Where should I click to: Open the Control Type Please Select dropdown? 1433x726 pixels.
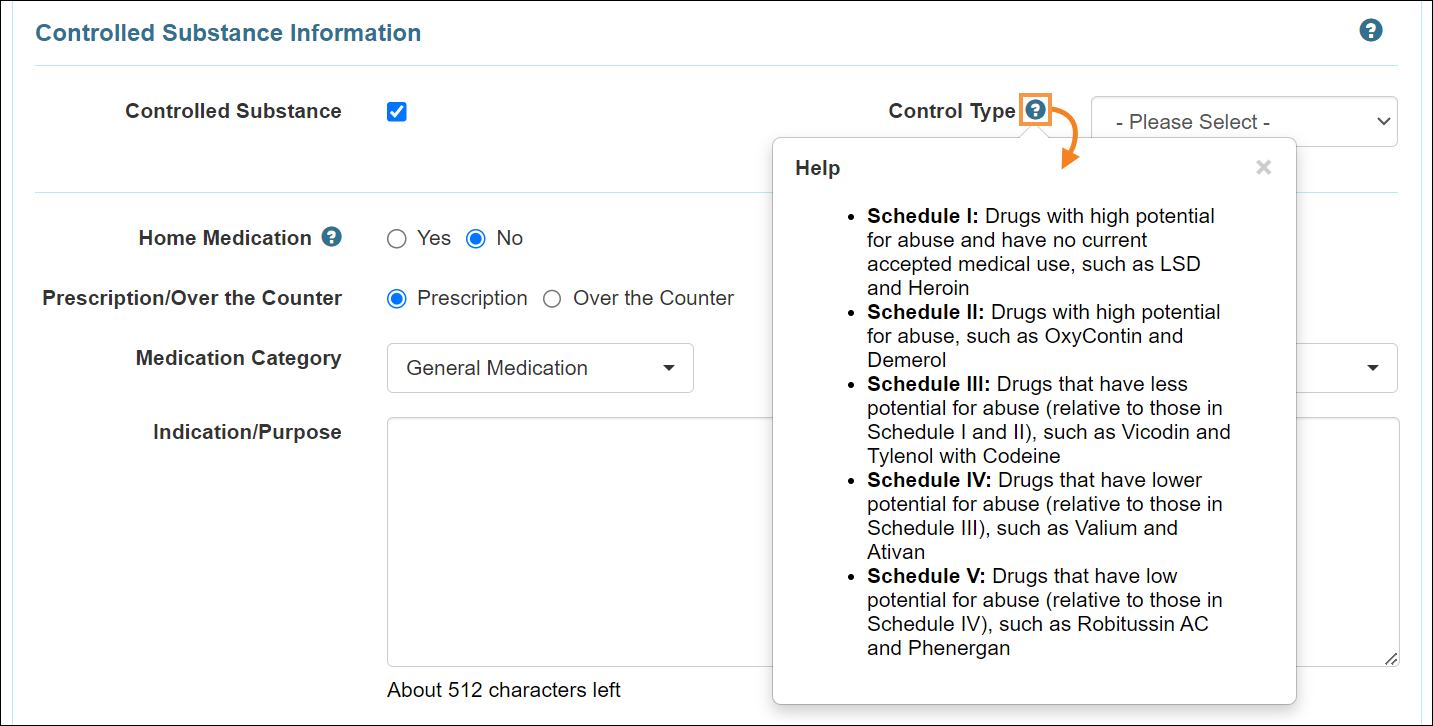point(1244,122)
